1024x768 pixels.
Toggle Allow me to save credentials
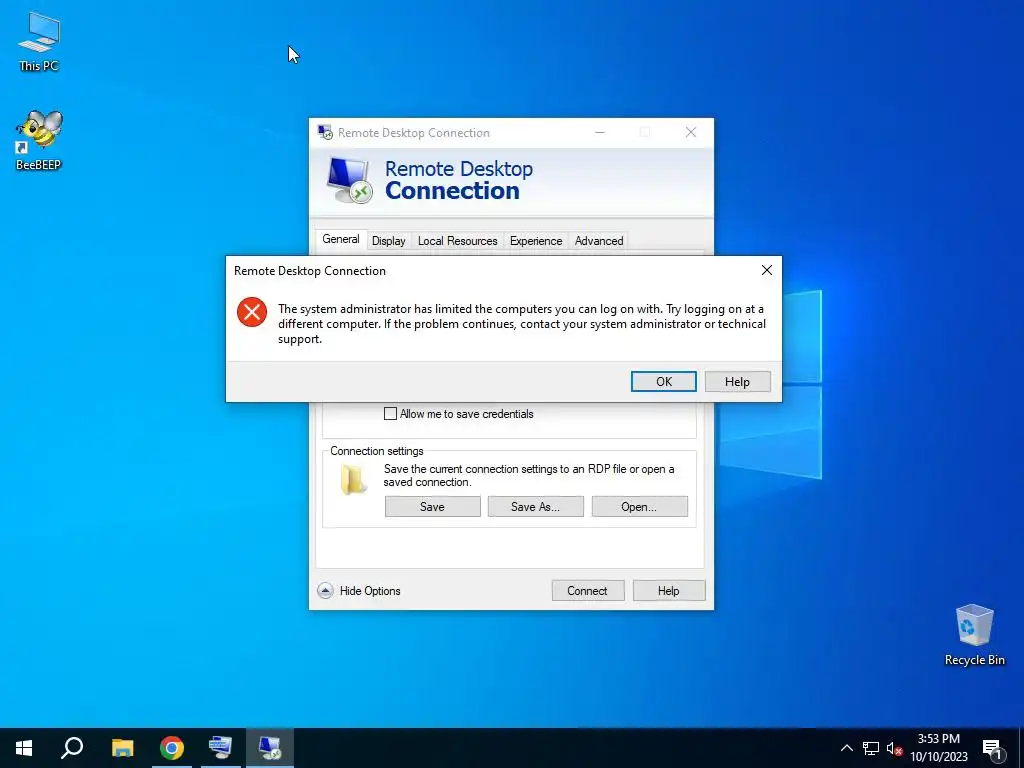click(x=391, y=413)
